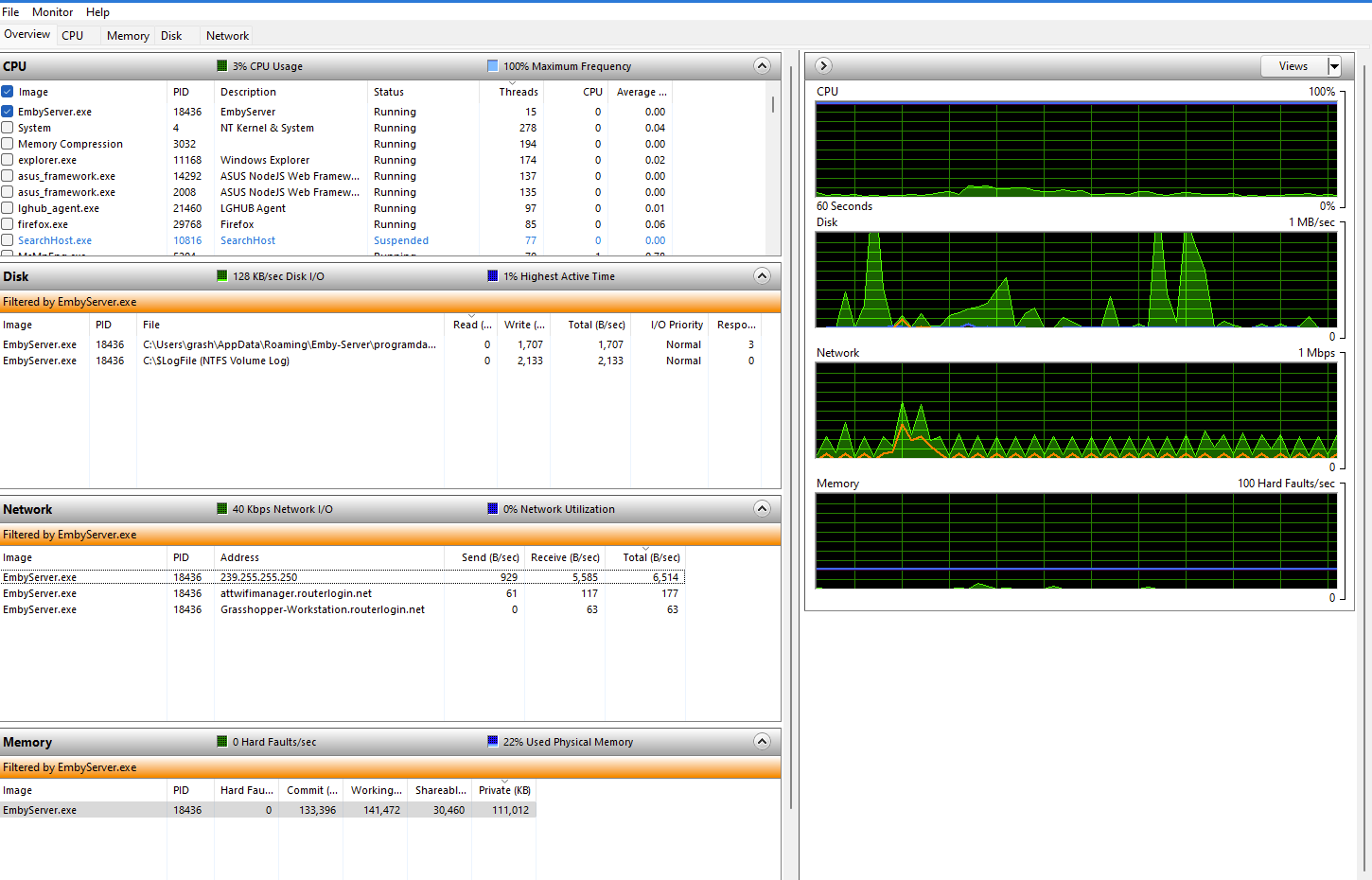Hide the graphs pane arrow button
Image resolution: width=1372 pixels, height=880 pixels.
click(823, 65)
